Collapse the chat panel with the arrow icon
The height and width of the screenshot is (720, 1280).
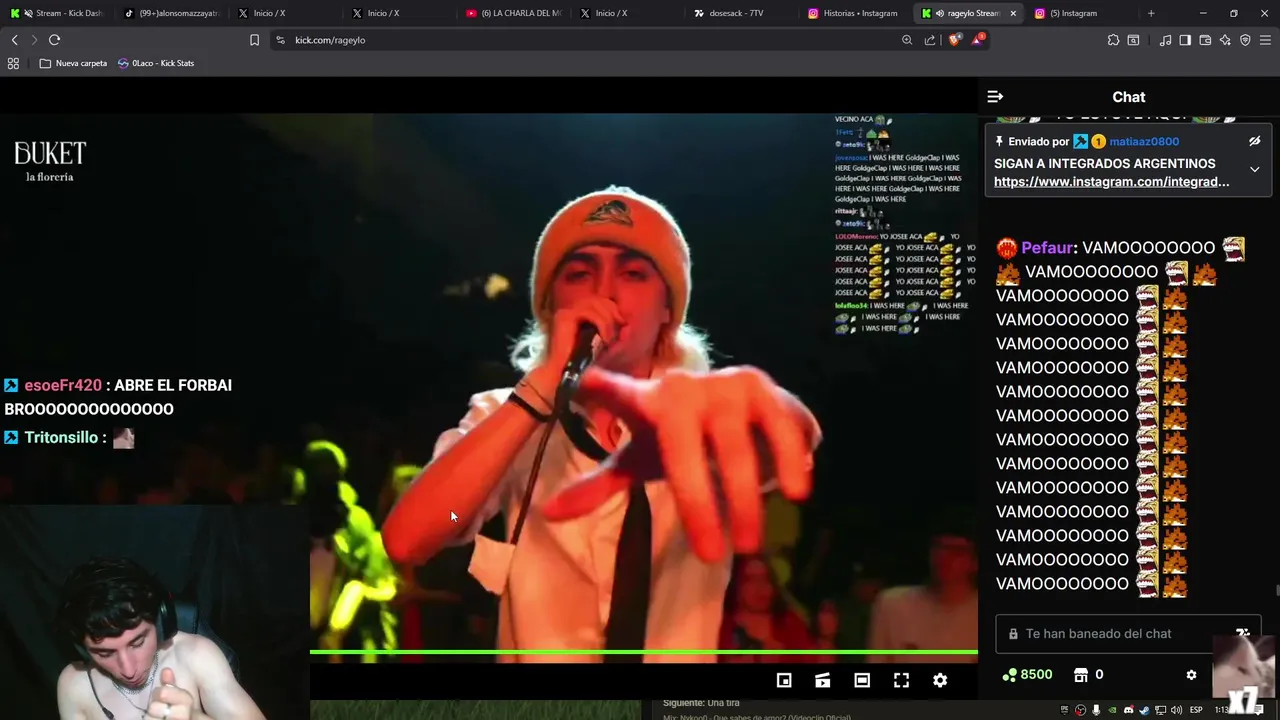(994, 97)
